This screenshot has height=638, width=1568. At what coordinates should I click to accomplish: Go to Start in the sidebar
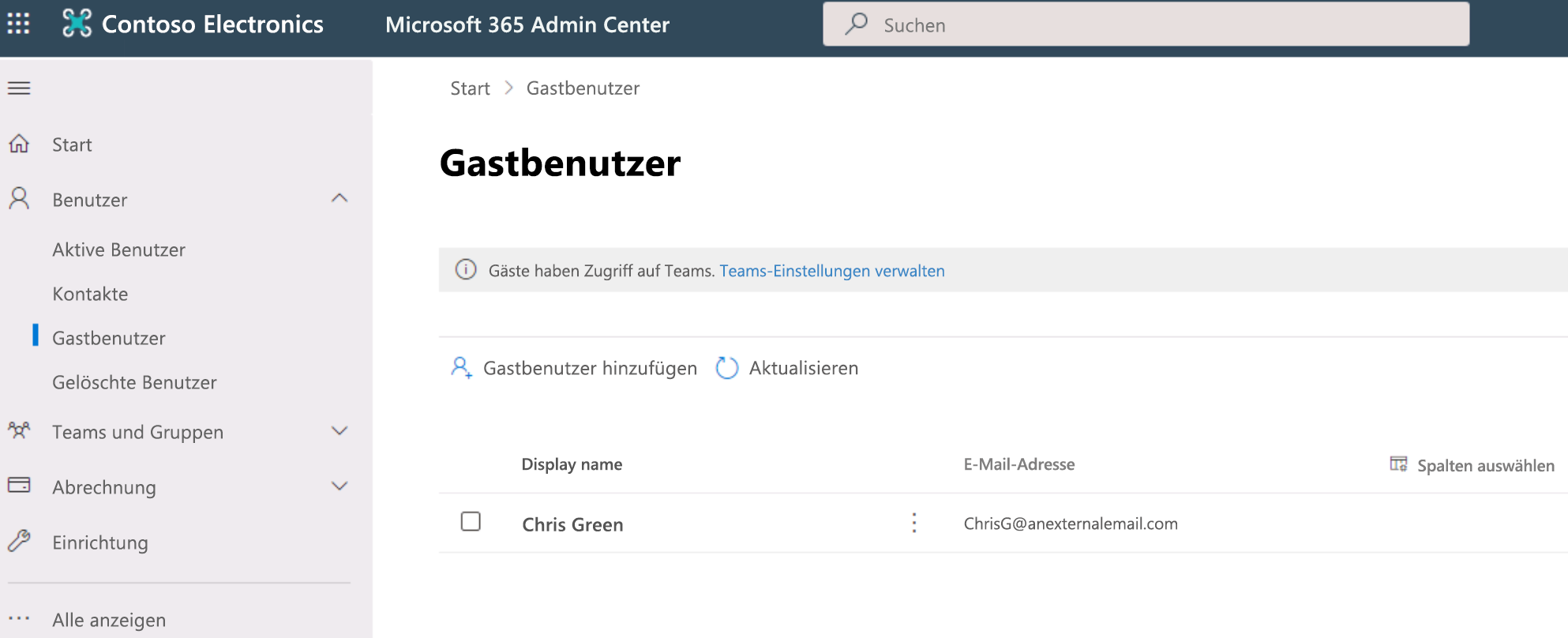click(x=72, y=144)
